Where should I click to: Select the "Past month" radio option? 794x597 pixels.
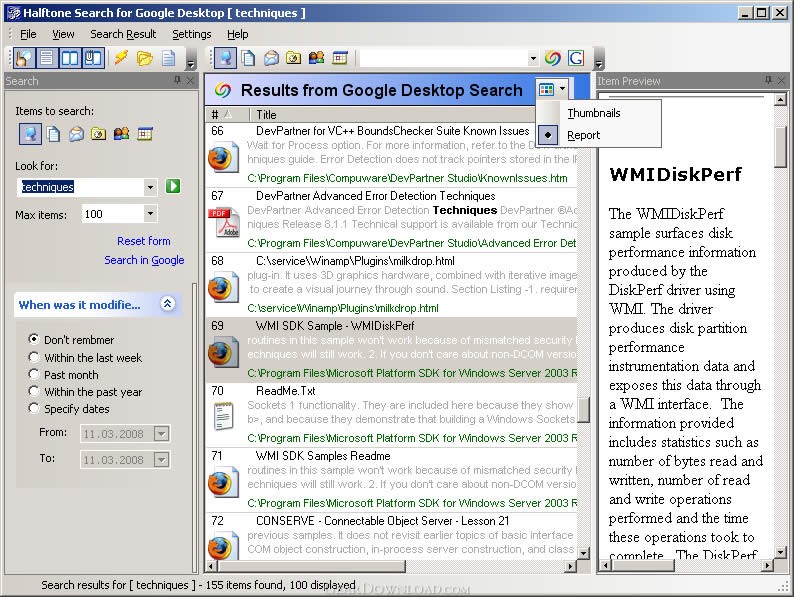33,374
